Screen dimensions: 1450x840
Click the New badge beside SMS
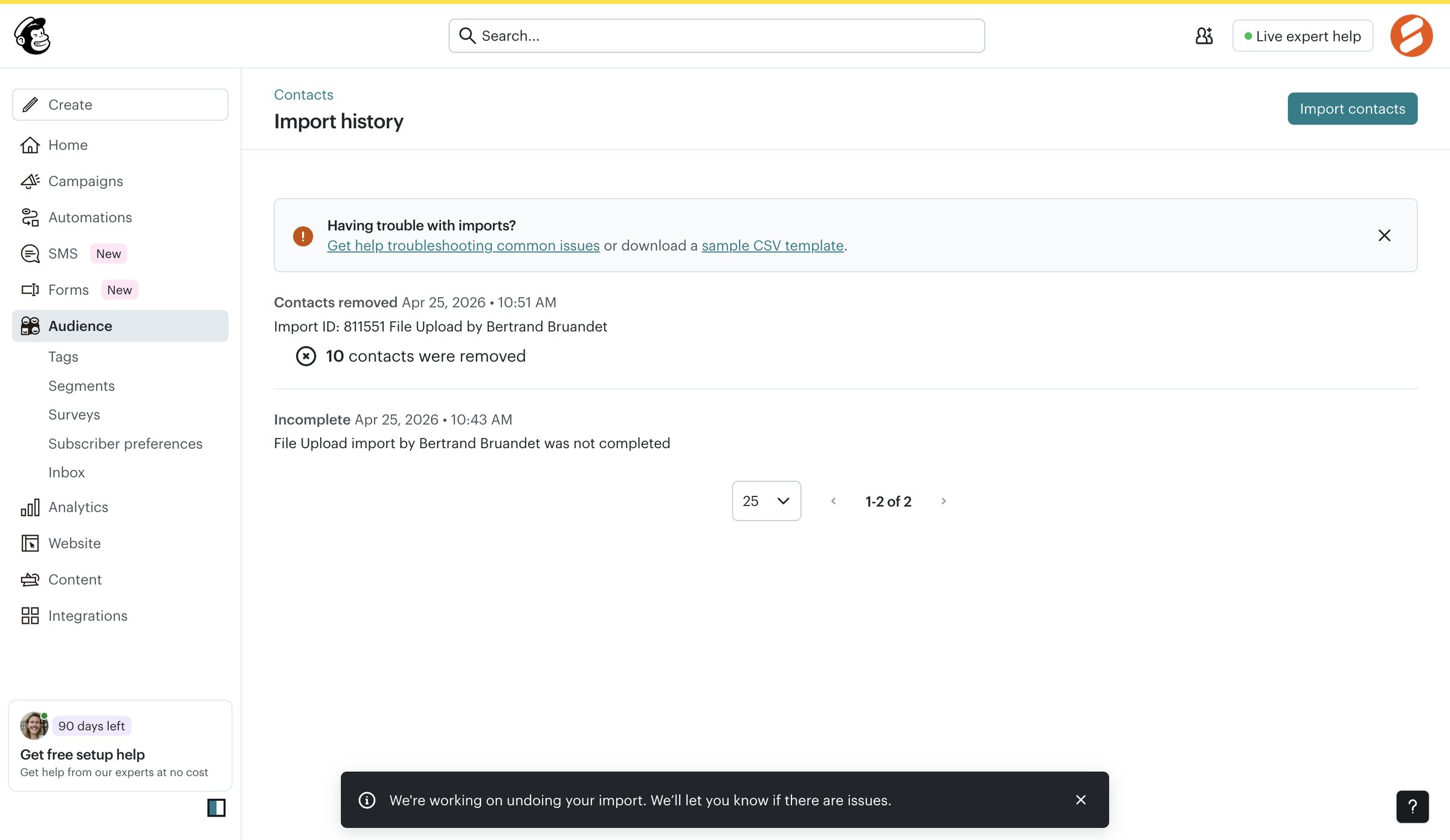click(x=109, y=254)
